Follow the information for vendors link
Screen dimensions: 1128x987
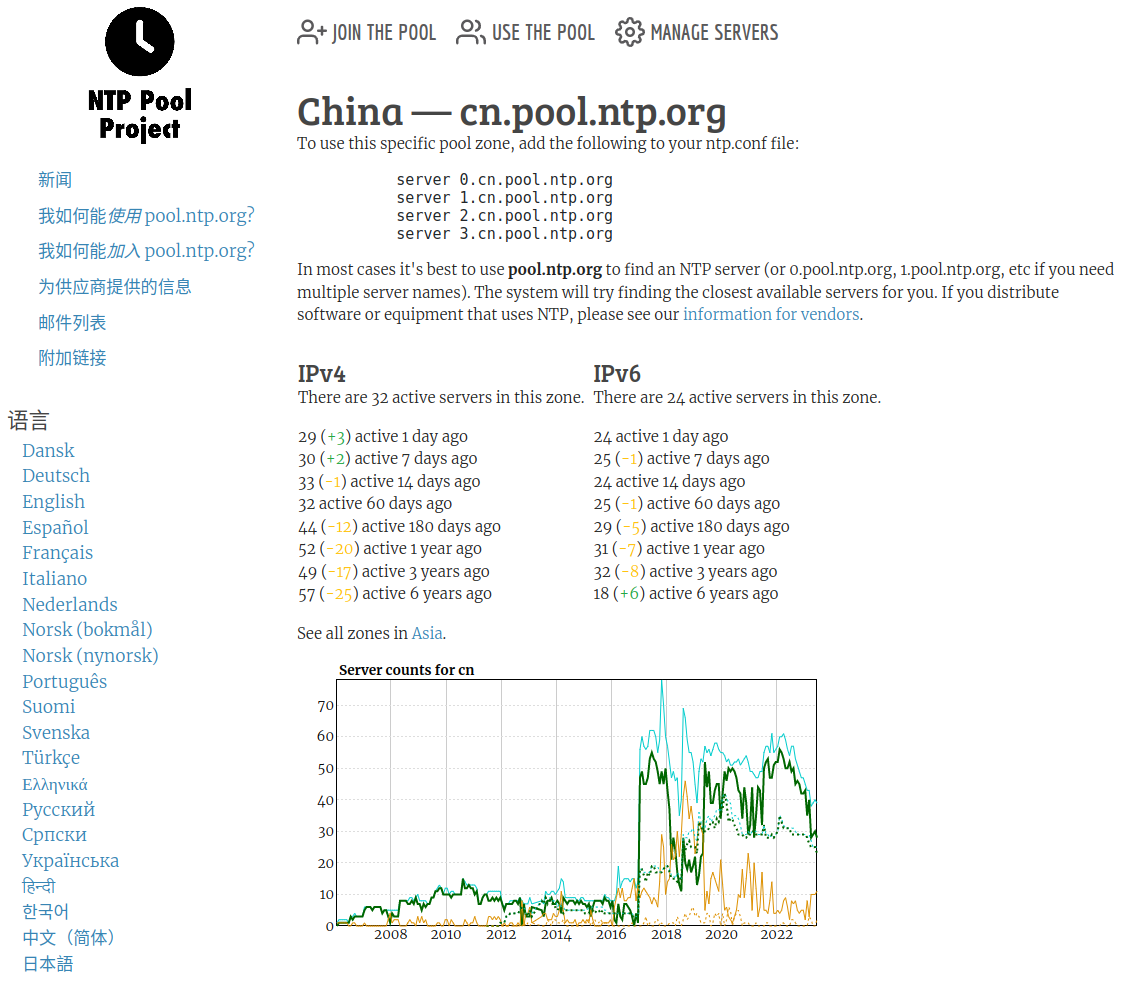pos(771,314)
